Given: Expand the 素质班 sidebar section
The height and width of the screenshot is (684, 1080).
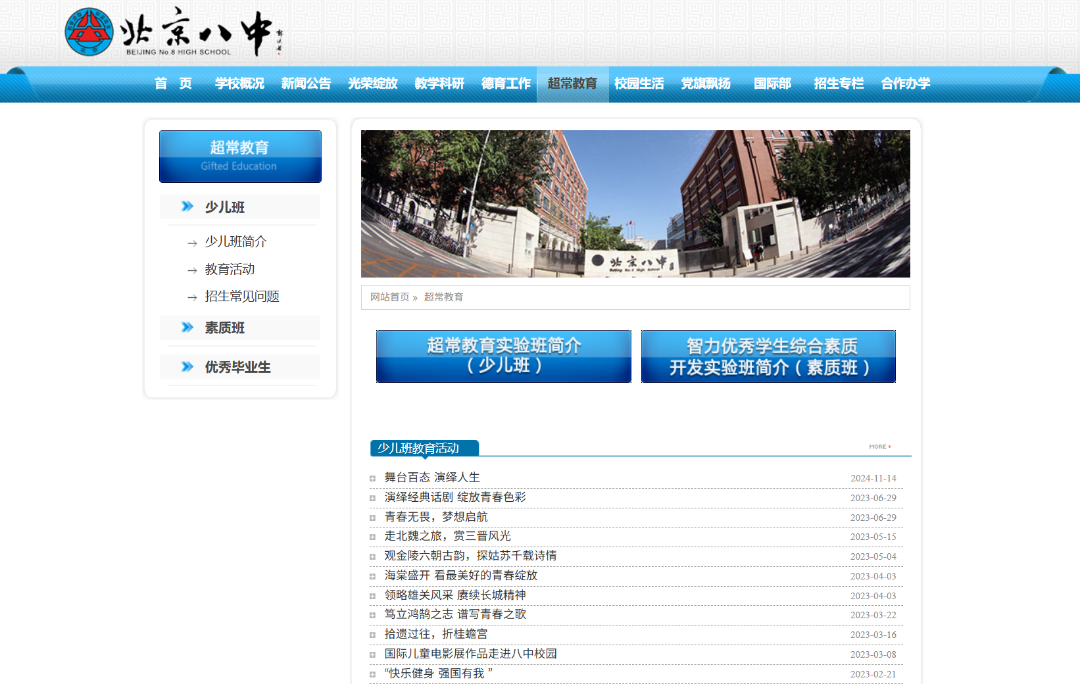Looking at the screenshot, I should click(x=240, y=328).
